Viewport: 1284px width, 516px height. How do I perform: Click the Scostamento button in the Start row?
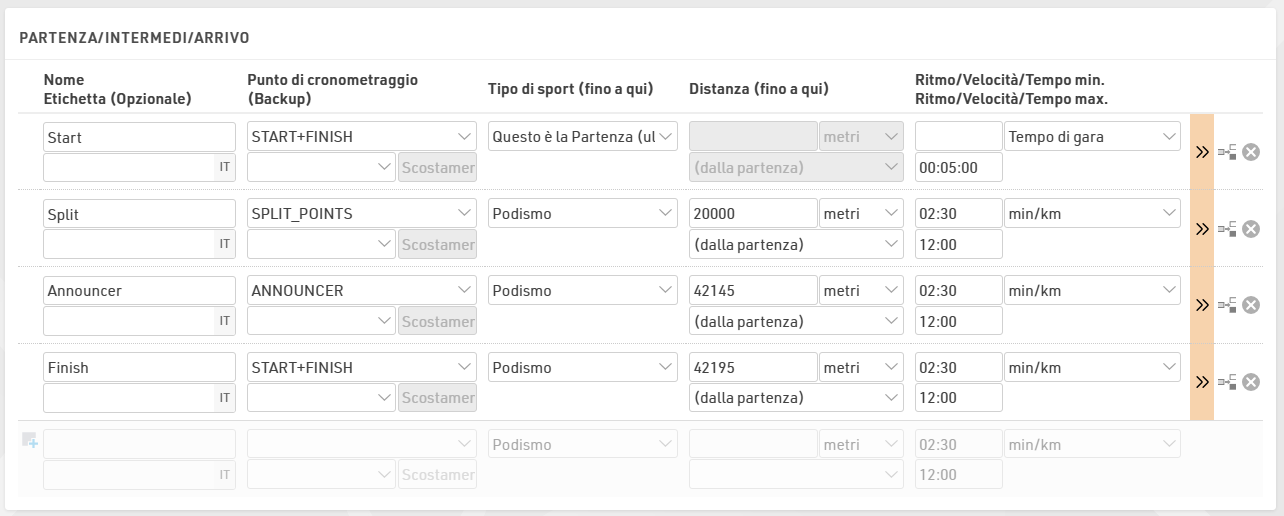coord(437,168)
